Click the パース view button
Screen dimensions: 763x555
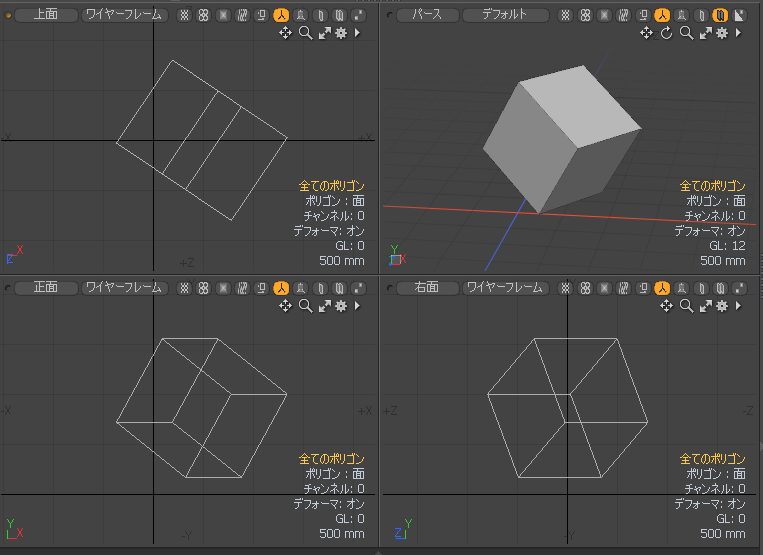[427, 15]
